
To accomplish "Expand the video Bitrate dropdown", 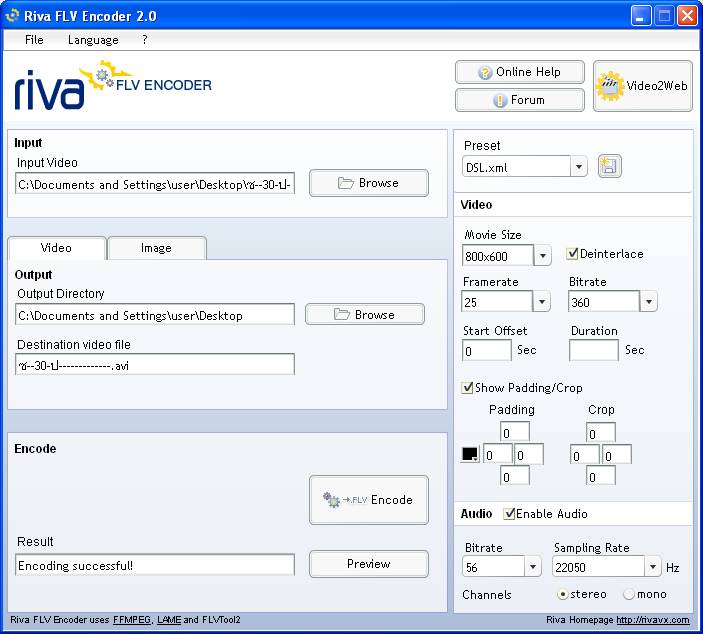I will tap(649, 301).
